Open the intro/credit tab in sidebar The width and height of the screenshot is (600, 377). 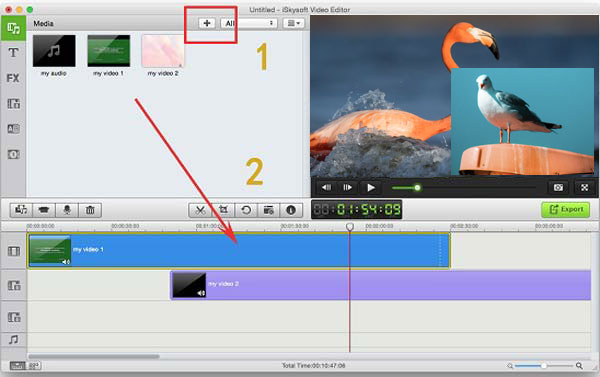(14, 155)
